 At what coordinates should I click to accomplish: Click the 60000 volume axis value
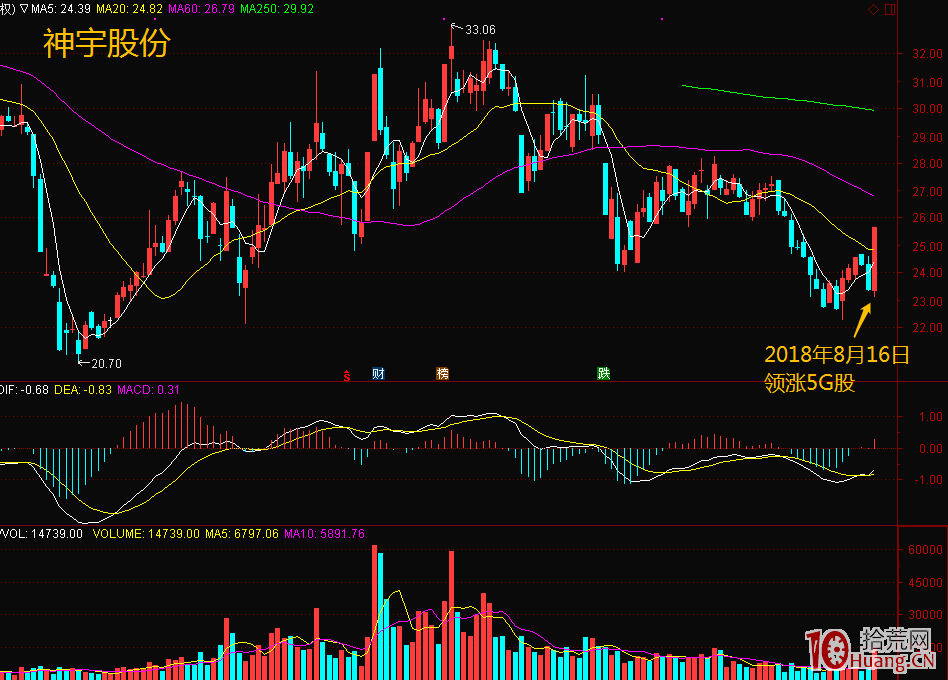pos(925,549)
